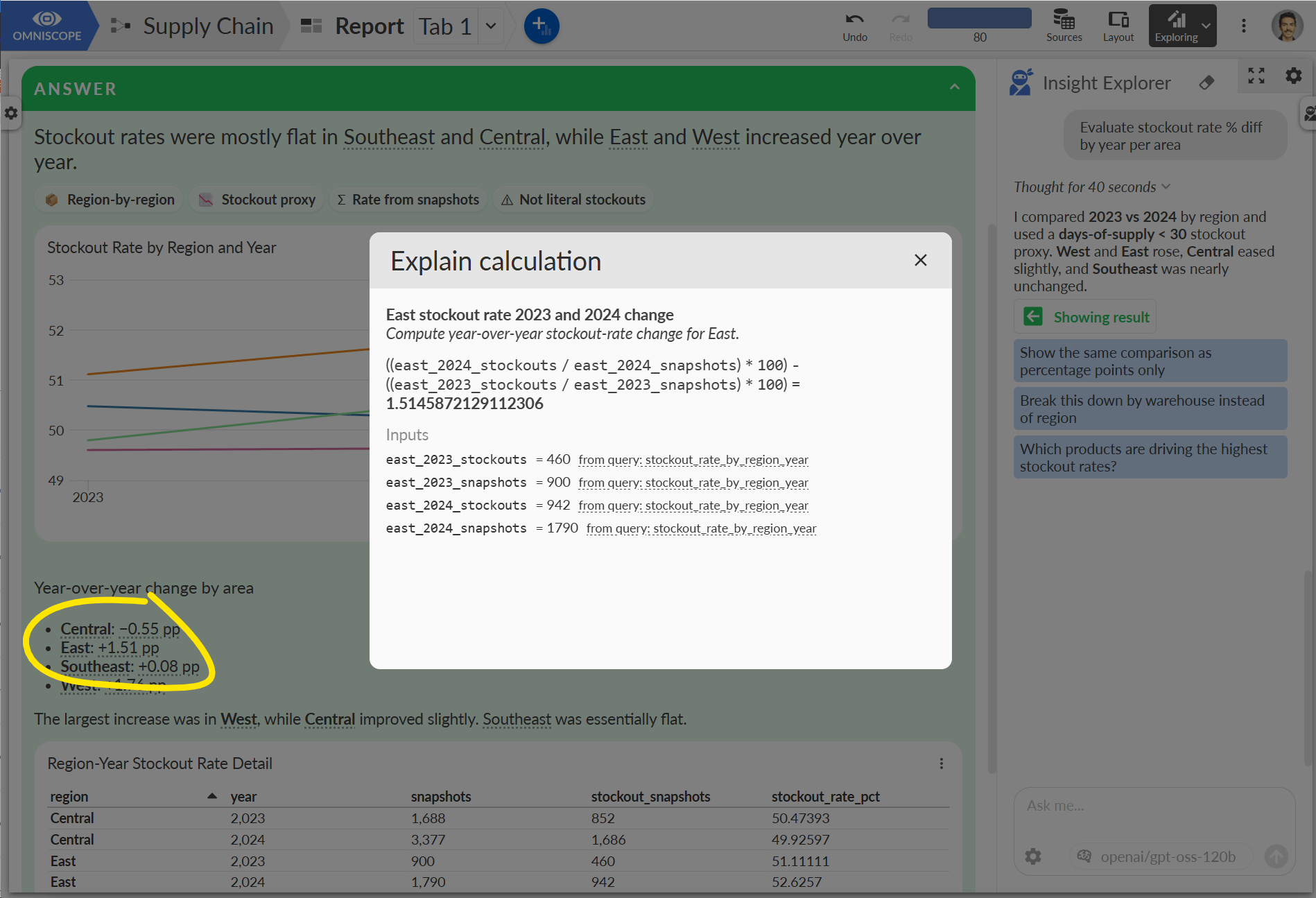This screenshot has height=898, width=1316.
Task: Open the three-dot main menu
Action: [1244, 26]
